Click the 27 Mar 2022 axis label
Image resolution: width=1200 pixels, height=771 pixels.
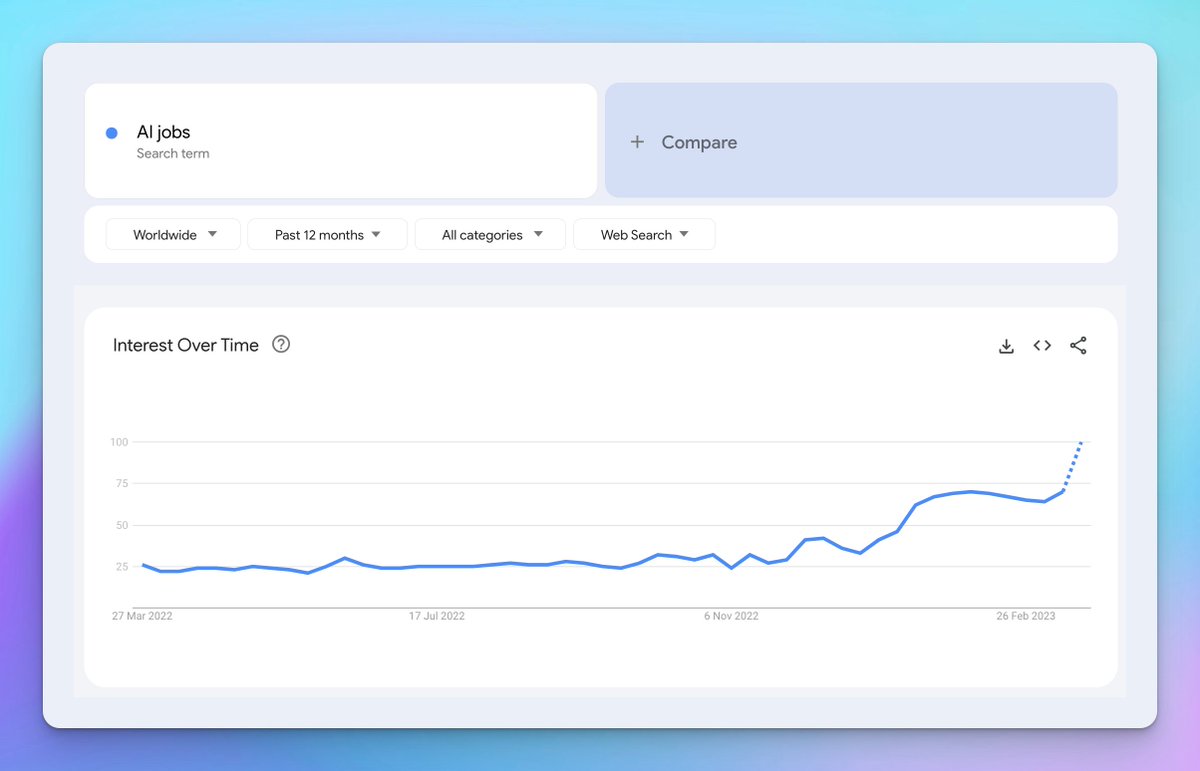pyautogui.click(x=142, y=616)
